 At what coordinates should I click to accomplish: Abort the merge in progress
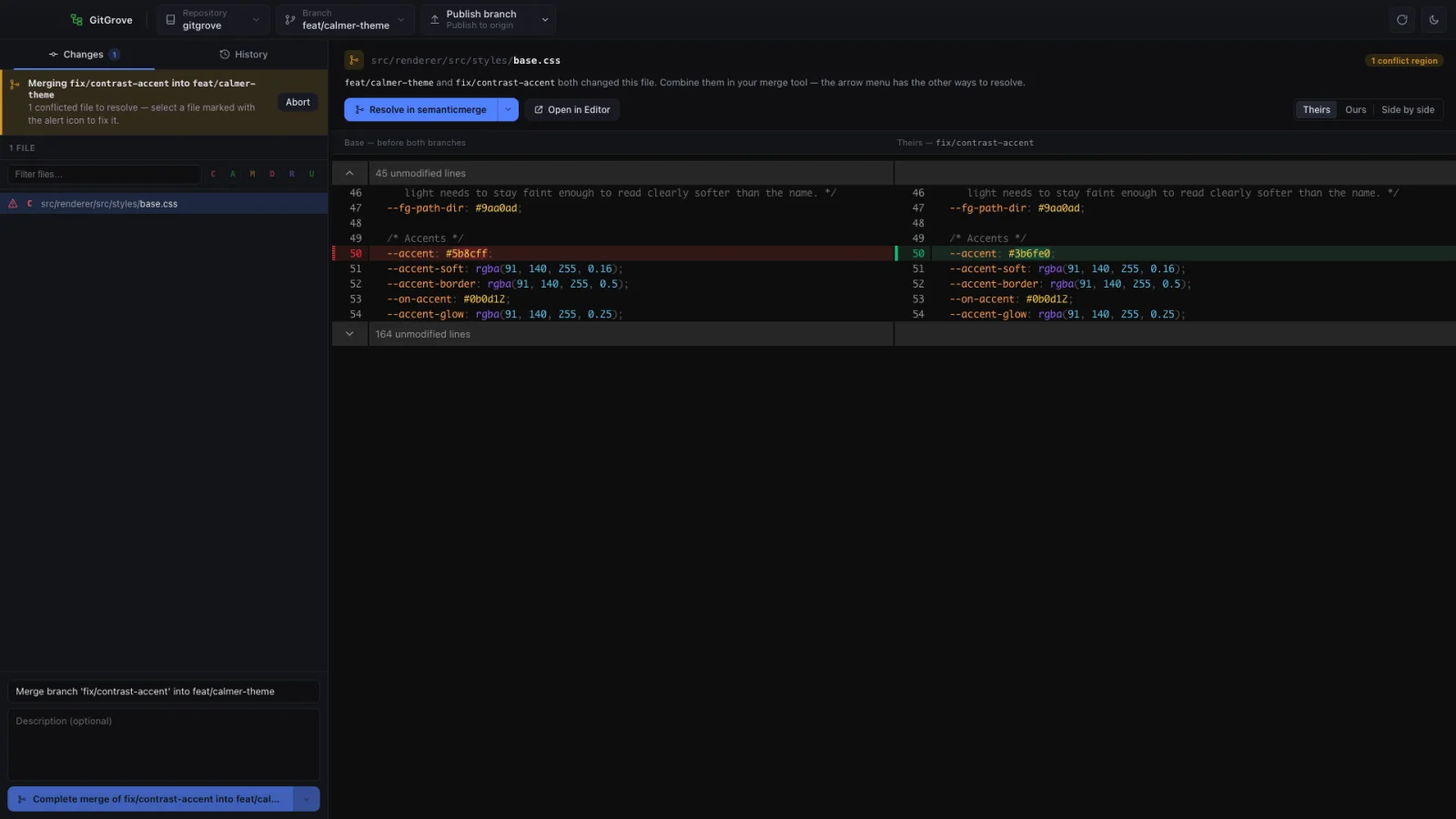coord(298,102)
